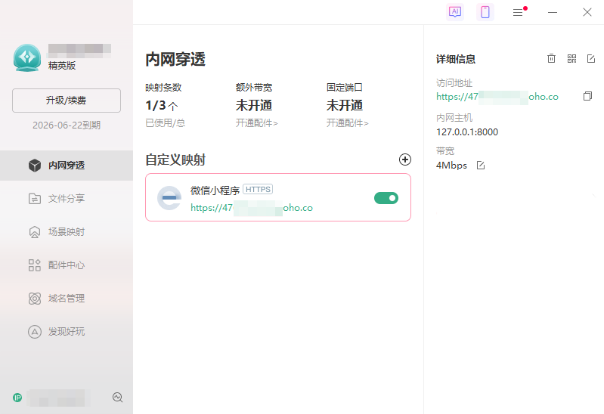Close the window
Screen dimensions: 604x414
click(x=587, y=12)
